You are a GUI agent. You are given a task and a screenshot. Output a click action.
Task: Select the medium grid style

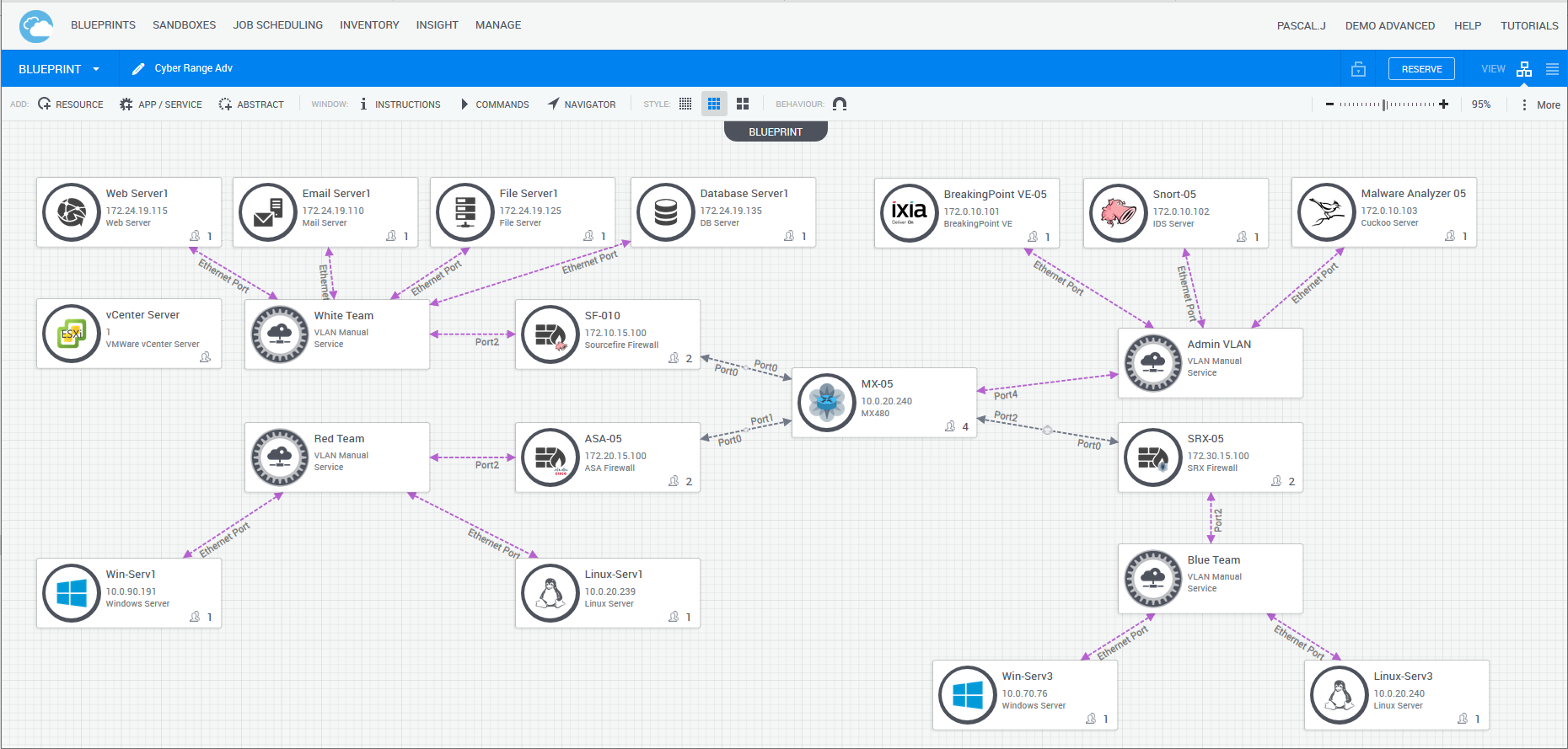tap(714, 104)
